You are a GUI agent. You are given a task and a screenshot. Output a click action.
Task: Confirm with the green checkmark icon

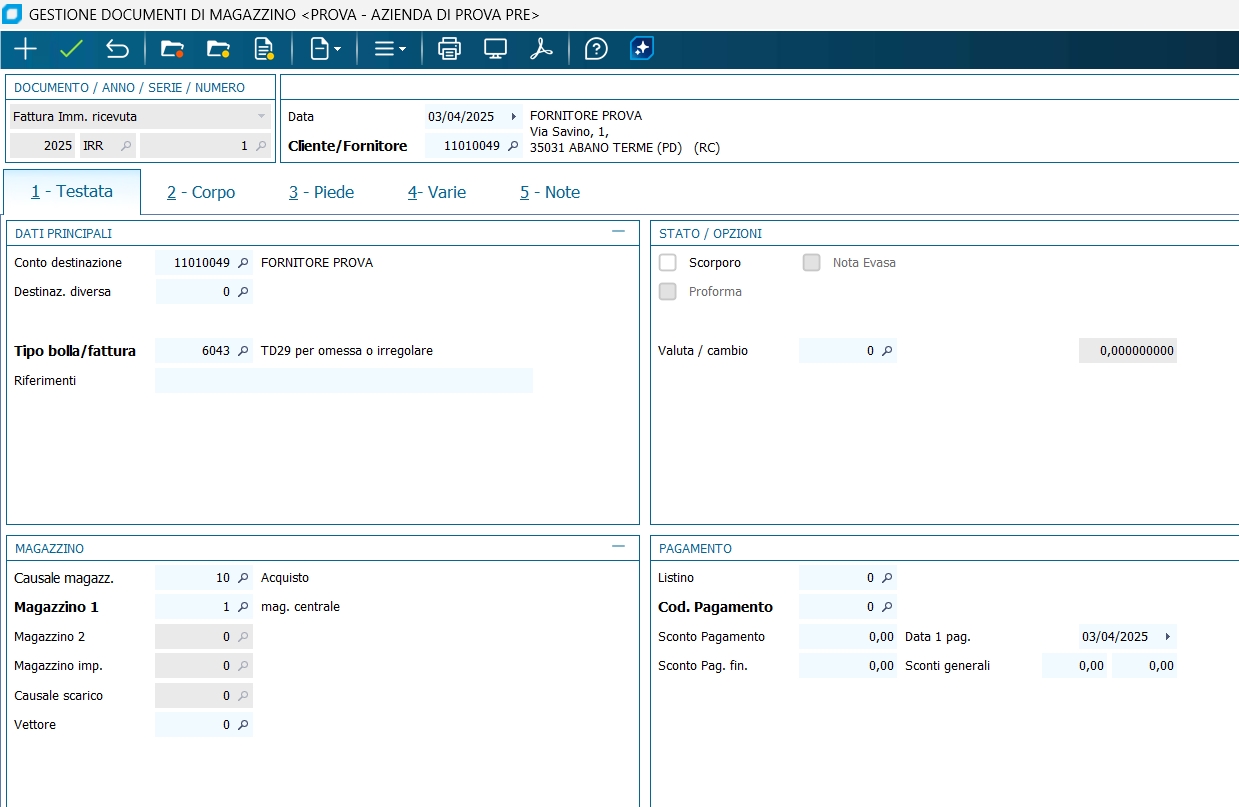click(71, 49)
